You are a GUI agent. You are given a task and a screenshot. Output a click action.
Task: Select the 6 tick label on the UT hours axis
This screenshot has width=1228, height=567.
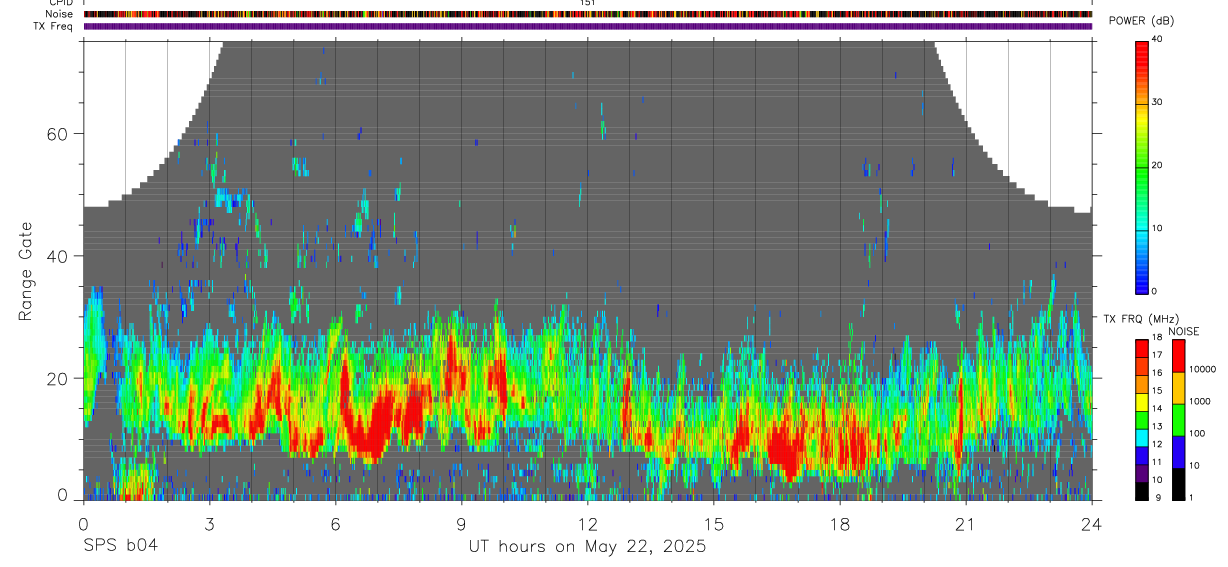335,524
